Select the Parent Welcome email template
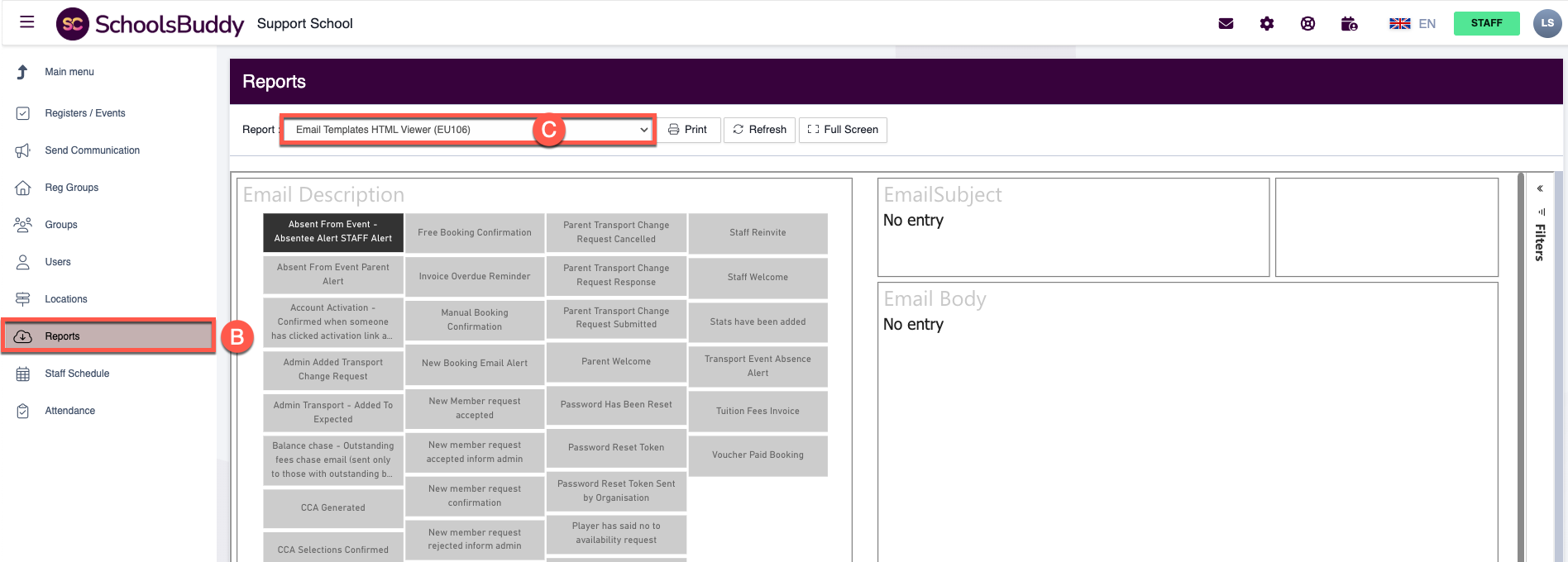The height and width of the screenshot is (562, 1568). tap(616, 362)
